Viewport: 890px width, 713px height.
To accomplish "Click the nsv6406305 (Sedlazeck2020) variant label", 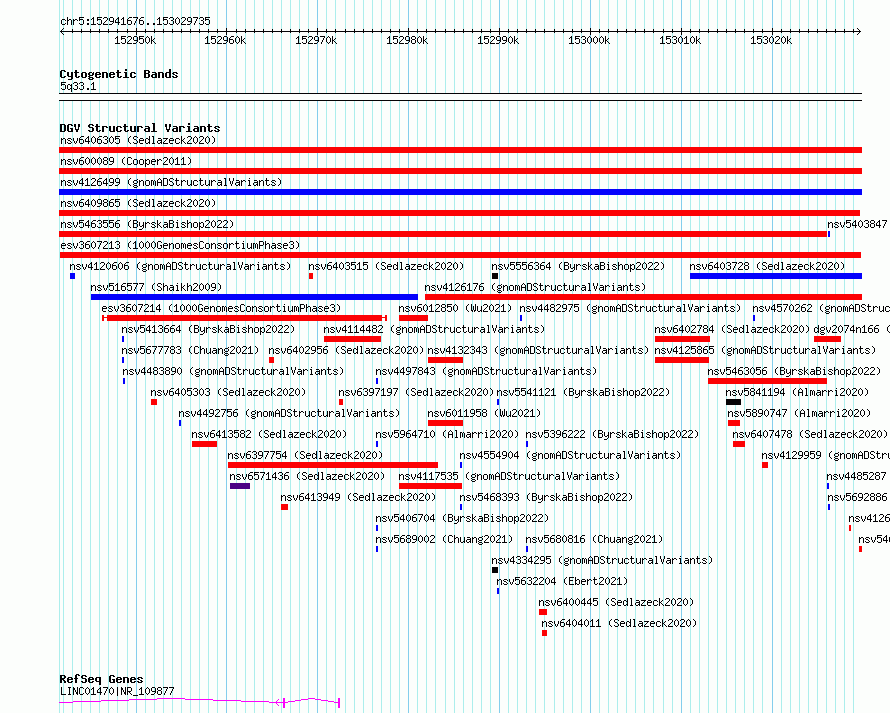I will tap(138, 140).
